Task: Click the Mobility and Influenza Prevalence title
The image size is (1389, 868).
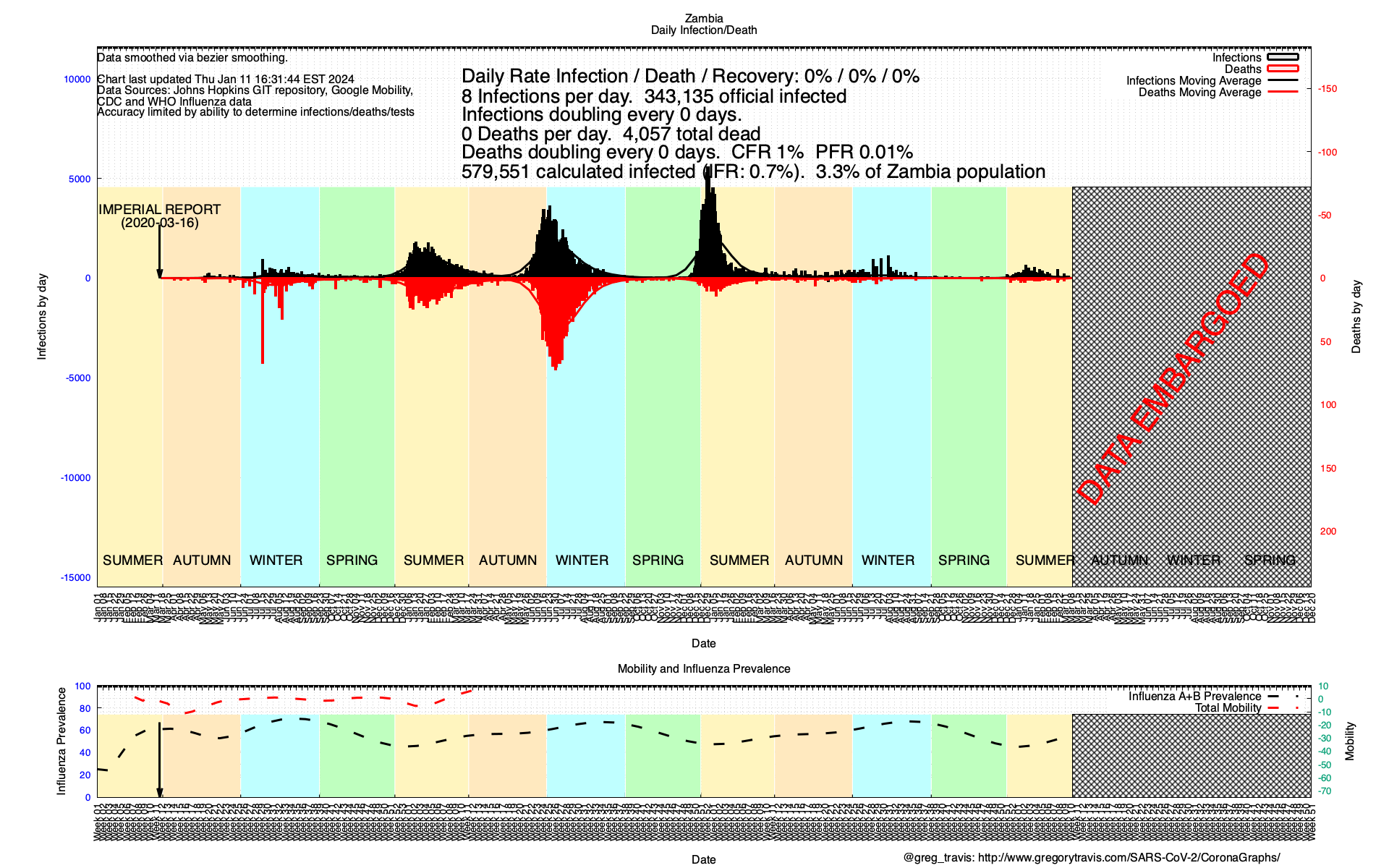Action: [703, 669]
